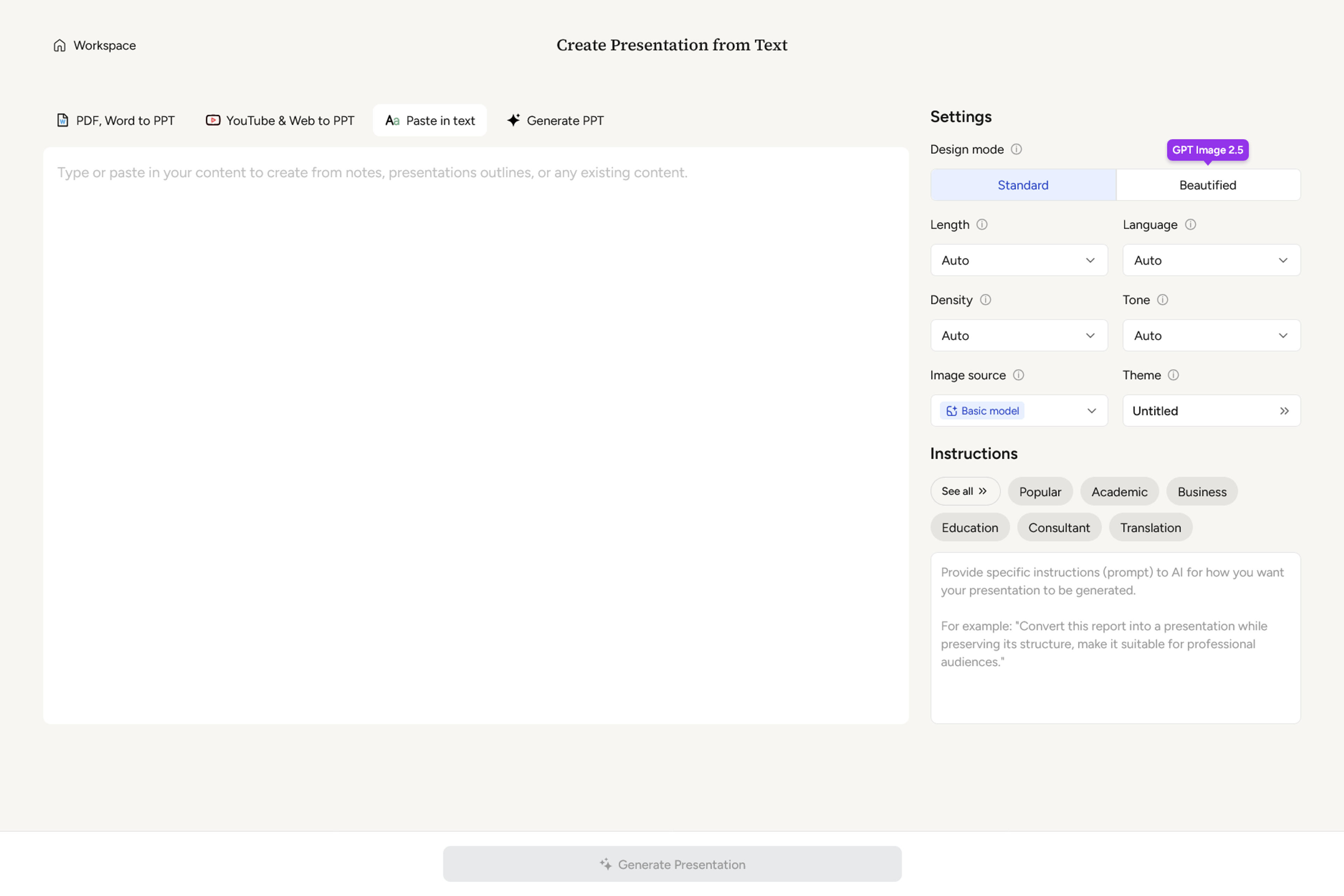The image size is (1344, 896).
Task: Open the Theme selector showing Untitled
Action: point(1211,411)
